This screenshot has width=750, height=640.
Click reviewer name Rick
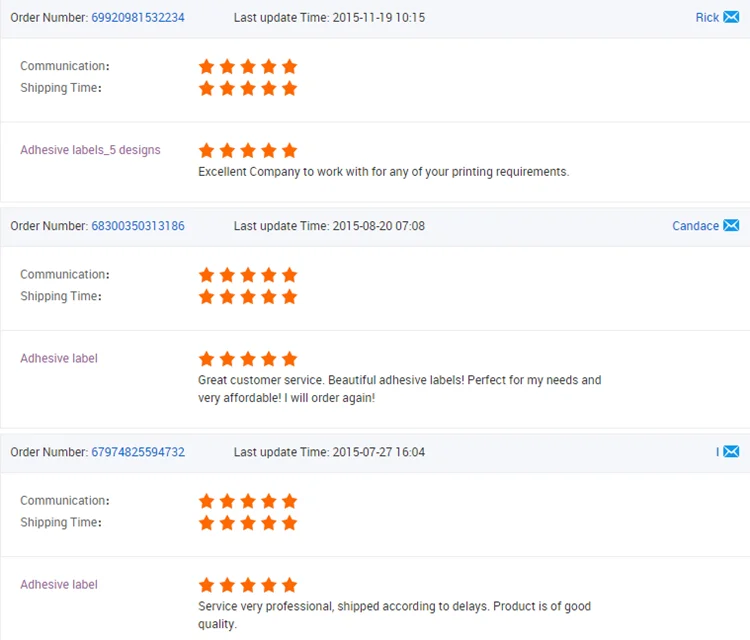[707, 18]
